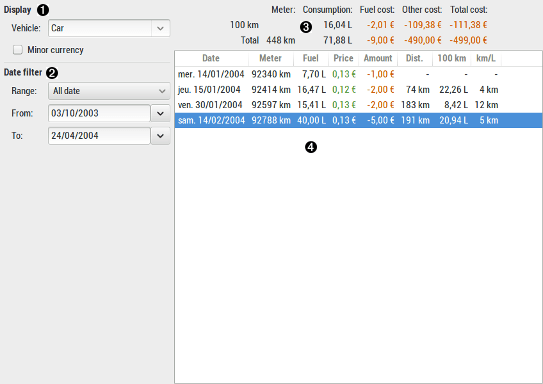The image size is (543, 384).
Task: Click the km/L column header
Action: pyautogui.click(x=486, y=58)
